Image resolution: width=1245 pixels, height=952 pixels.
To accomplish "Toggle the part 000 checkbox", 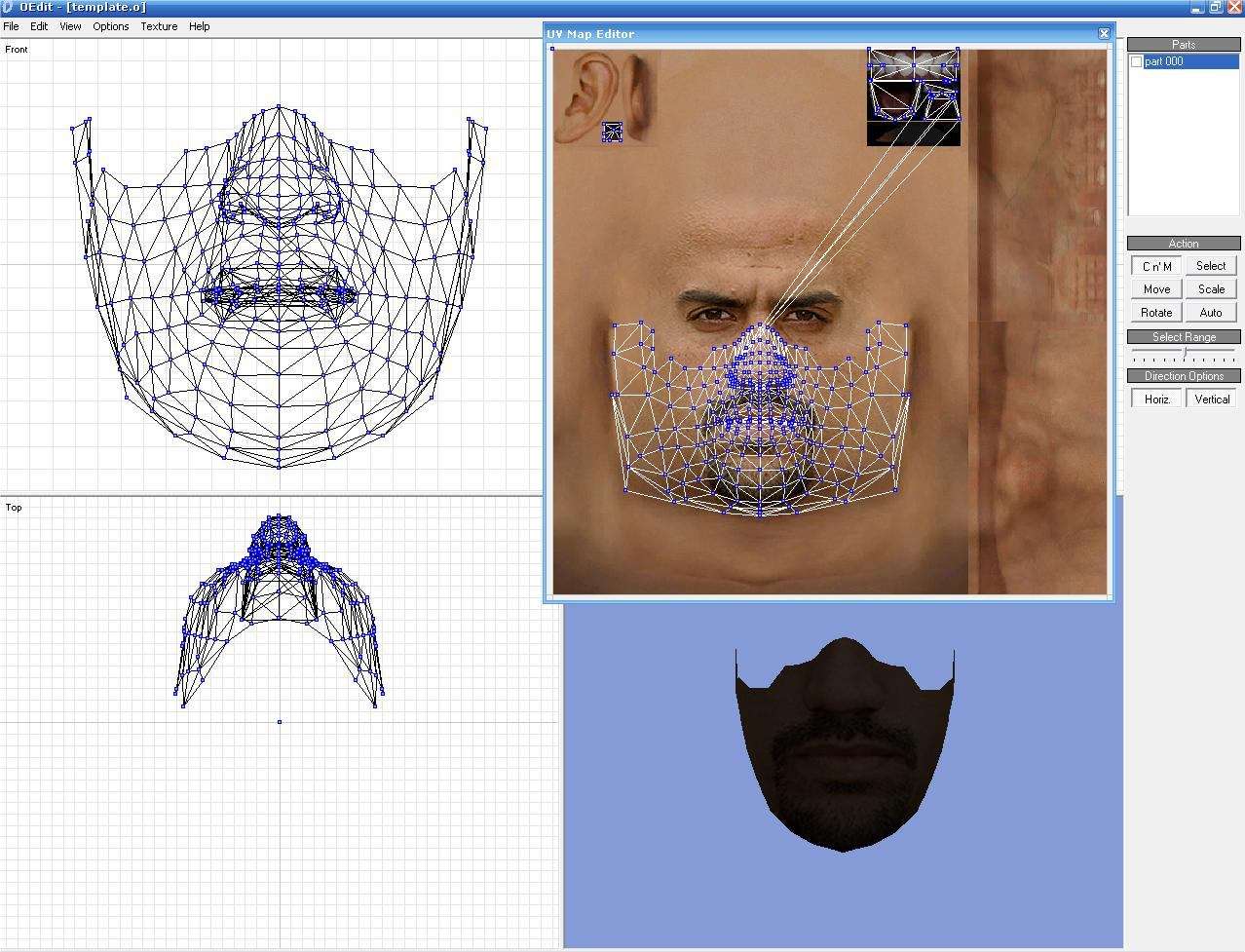I will tap(1136, 61).
